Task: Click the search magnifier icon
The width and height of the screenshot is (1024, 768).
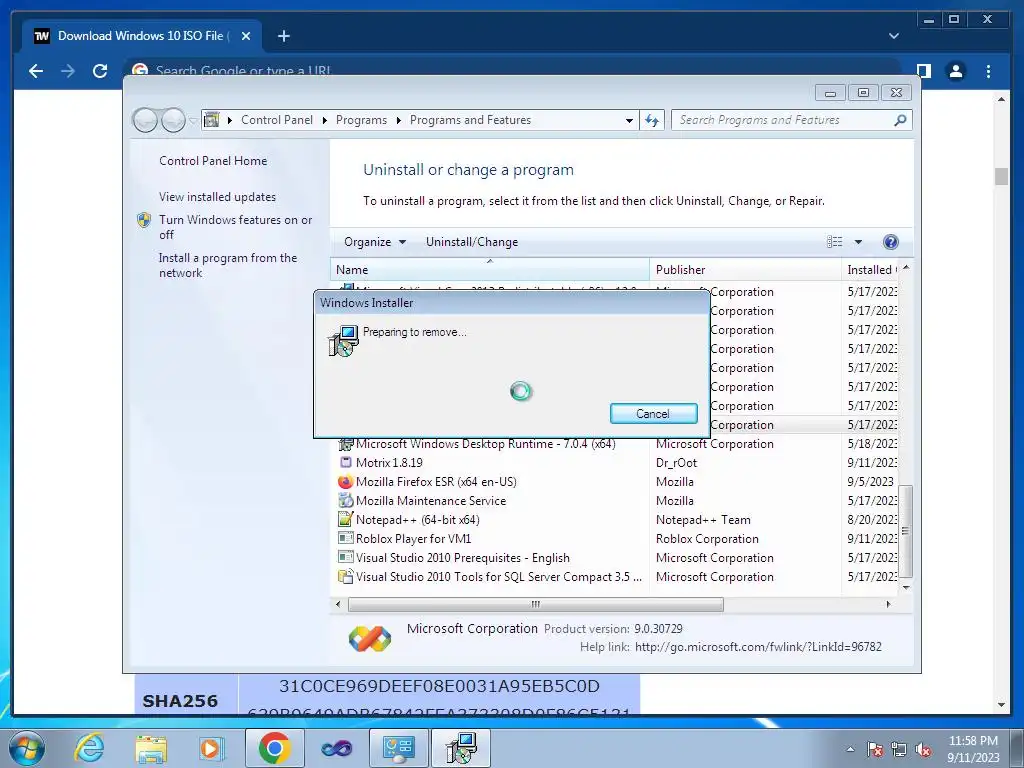Action: (x=900, y=120)
